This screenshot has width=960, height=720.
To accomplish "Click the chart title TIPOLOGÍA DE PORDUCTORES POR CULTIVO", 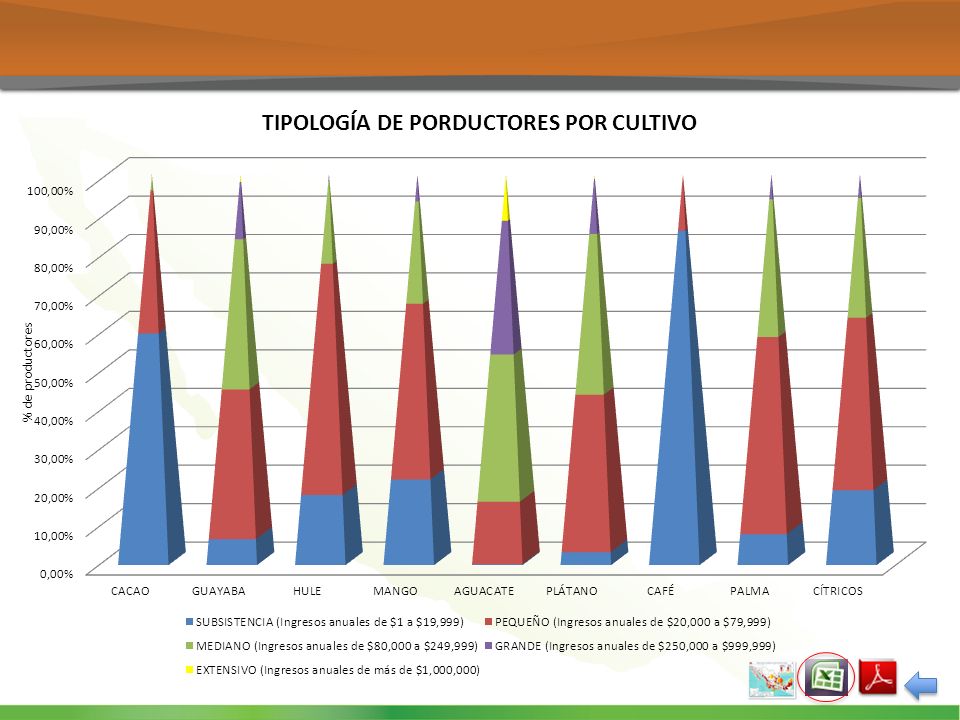I will (x=479, y=122).
